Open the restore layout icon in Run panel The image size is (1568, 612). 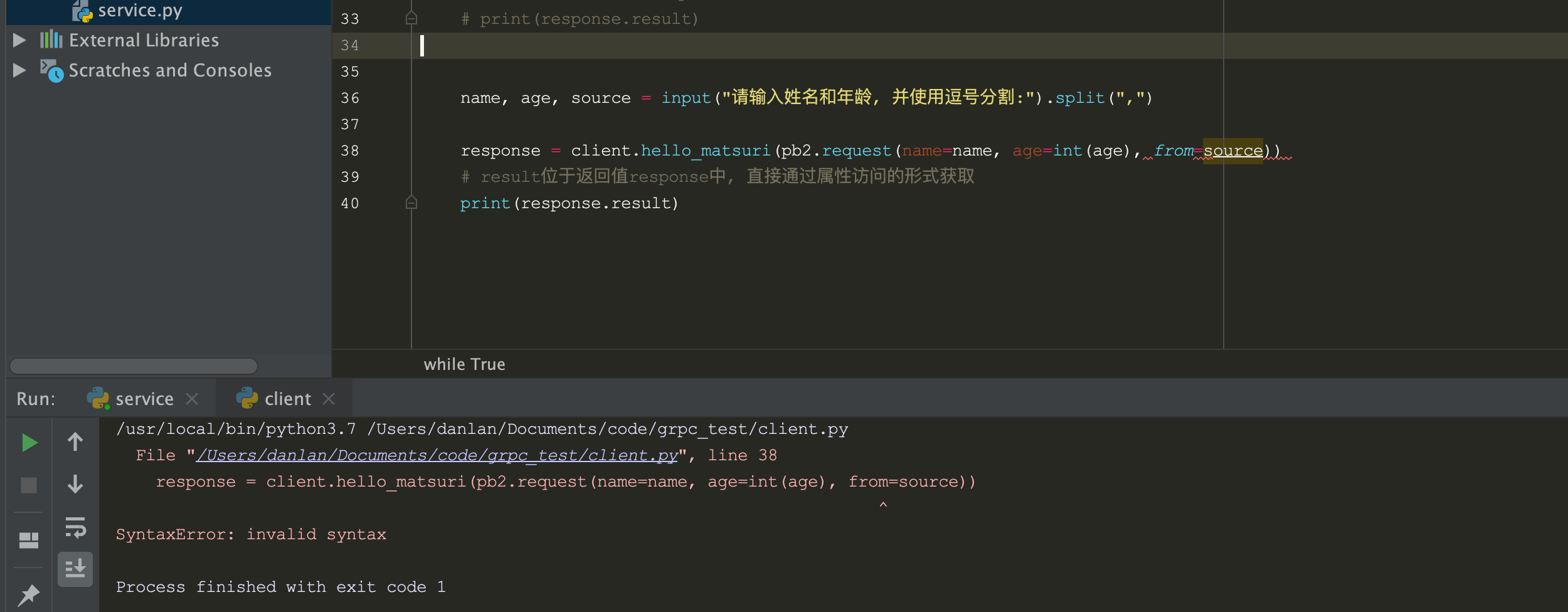click(x=29, y=540)
